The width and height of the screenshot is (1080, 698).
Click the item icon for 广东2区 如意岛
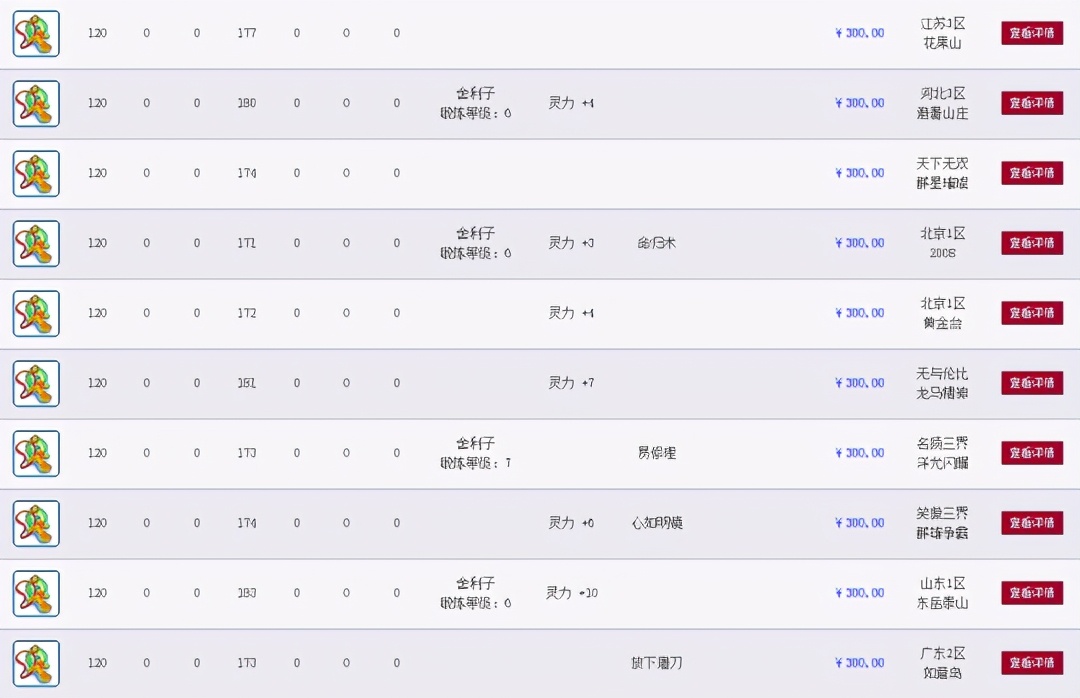(x=36, y=663)
